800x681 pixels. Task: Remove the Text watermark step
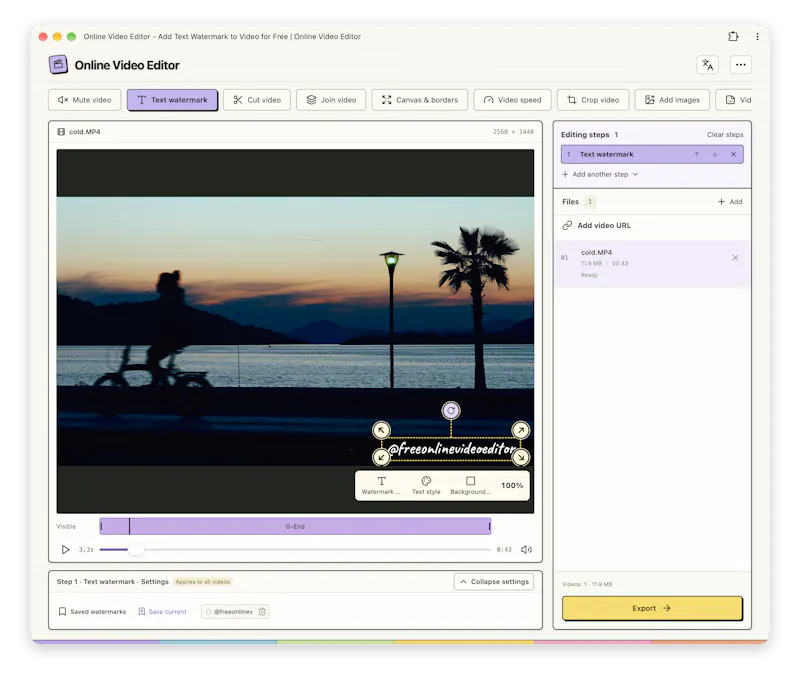(x=733, y=154)
